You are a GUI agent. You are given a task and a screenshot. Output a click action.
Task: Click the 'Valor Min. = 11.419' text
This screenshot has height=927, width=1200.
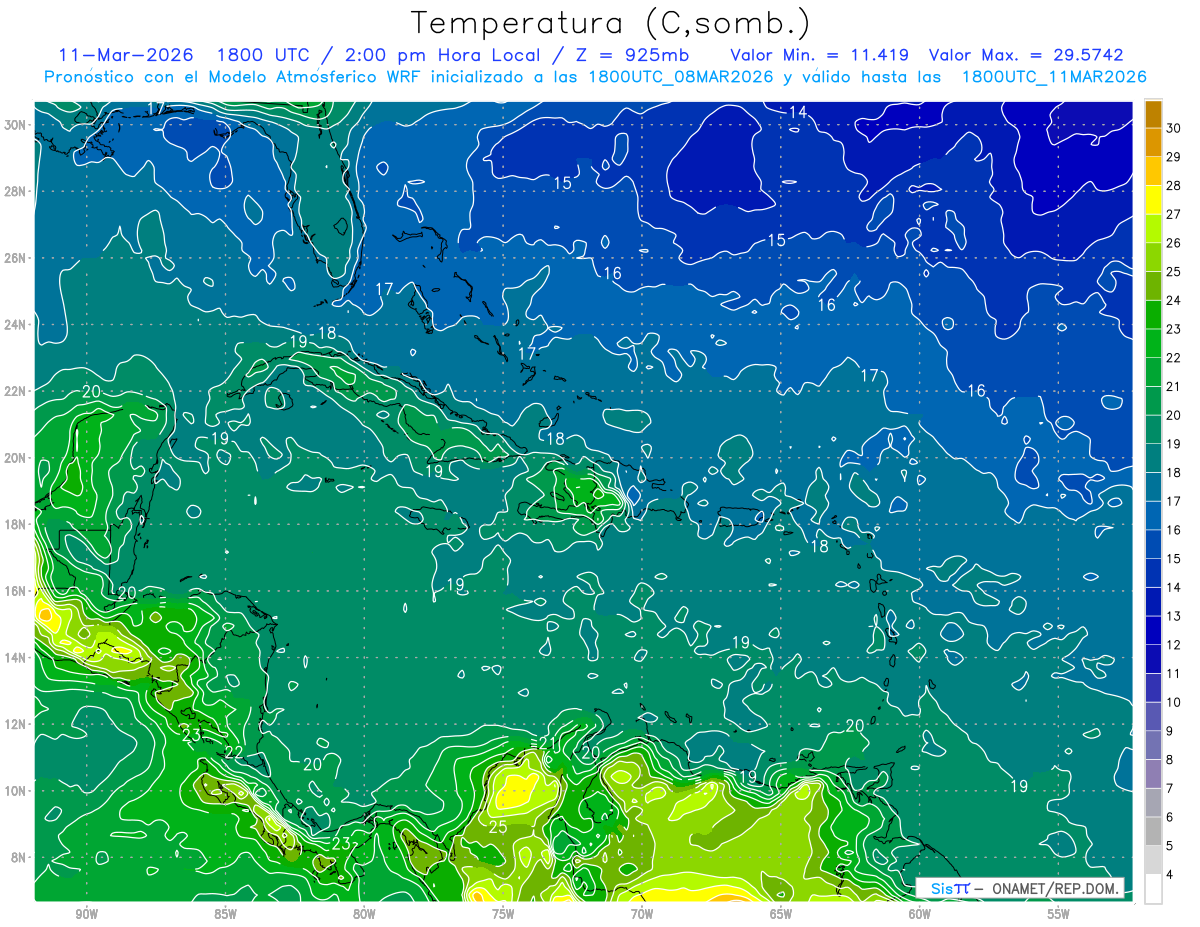[819, 55]
